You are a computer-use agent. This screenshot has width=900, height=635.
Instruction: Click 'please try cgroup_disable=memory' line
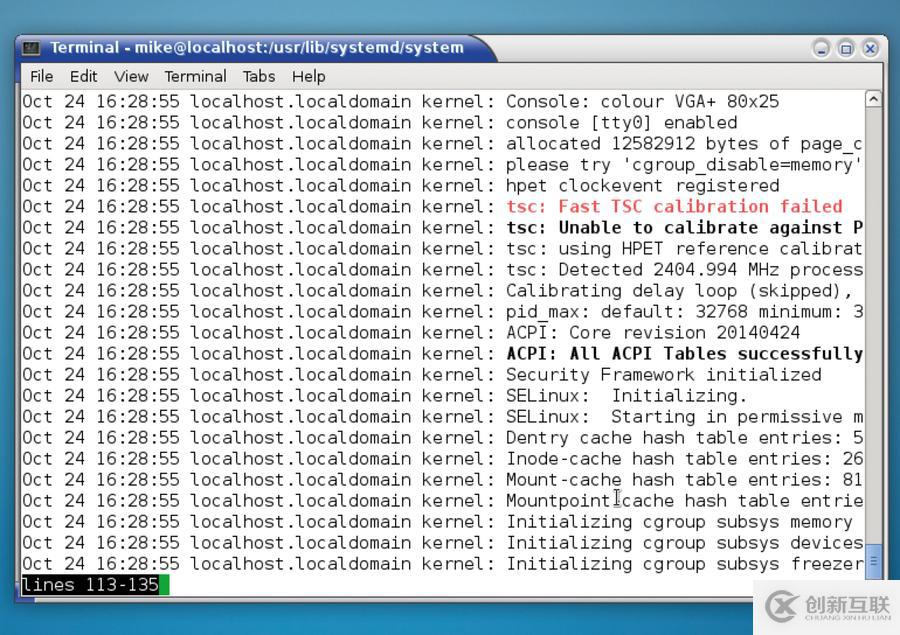tap(443, 165)
